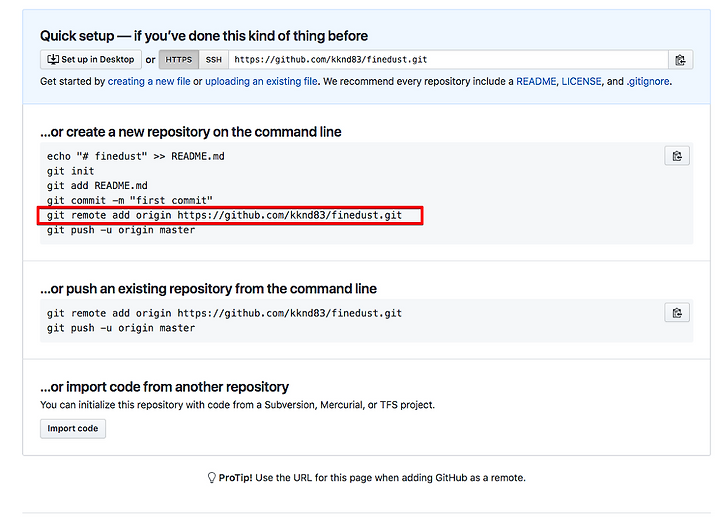
Task: Click the git push -u origin master line in push section
Action: point(121,328)
